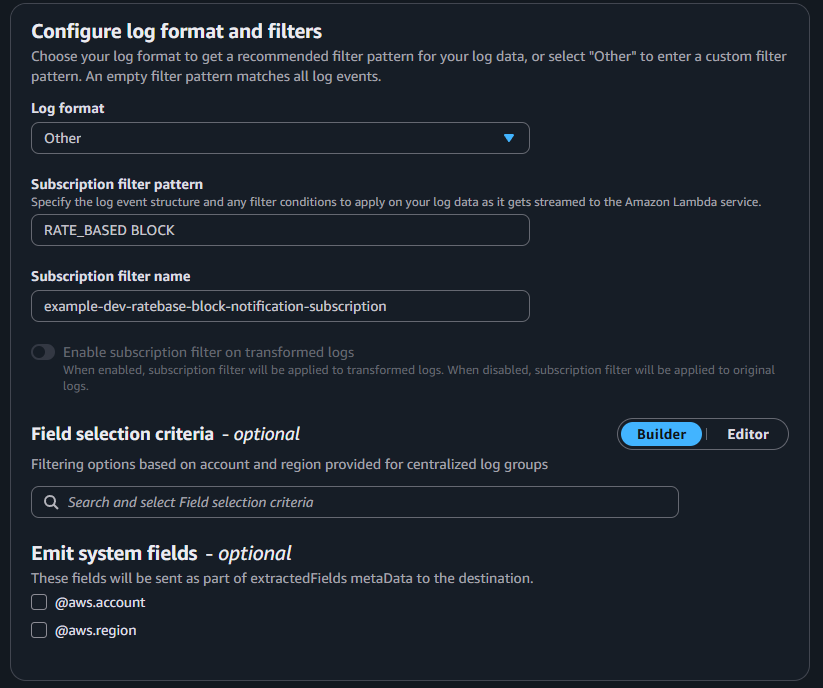
Task: Focus the Subscription filter name input field
Action: pyautogui.click(x=280, y=306)
